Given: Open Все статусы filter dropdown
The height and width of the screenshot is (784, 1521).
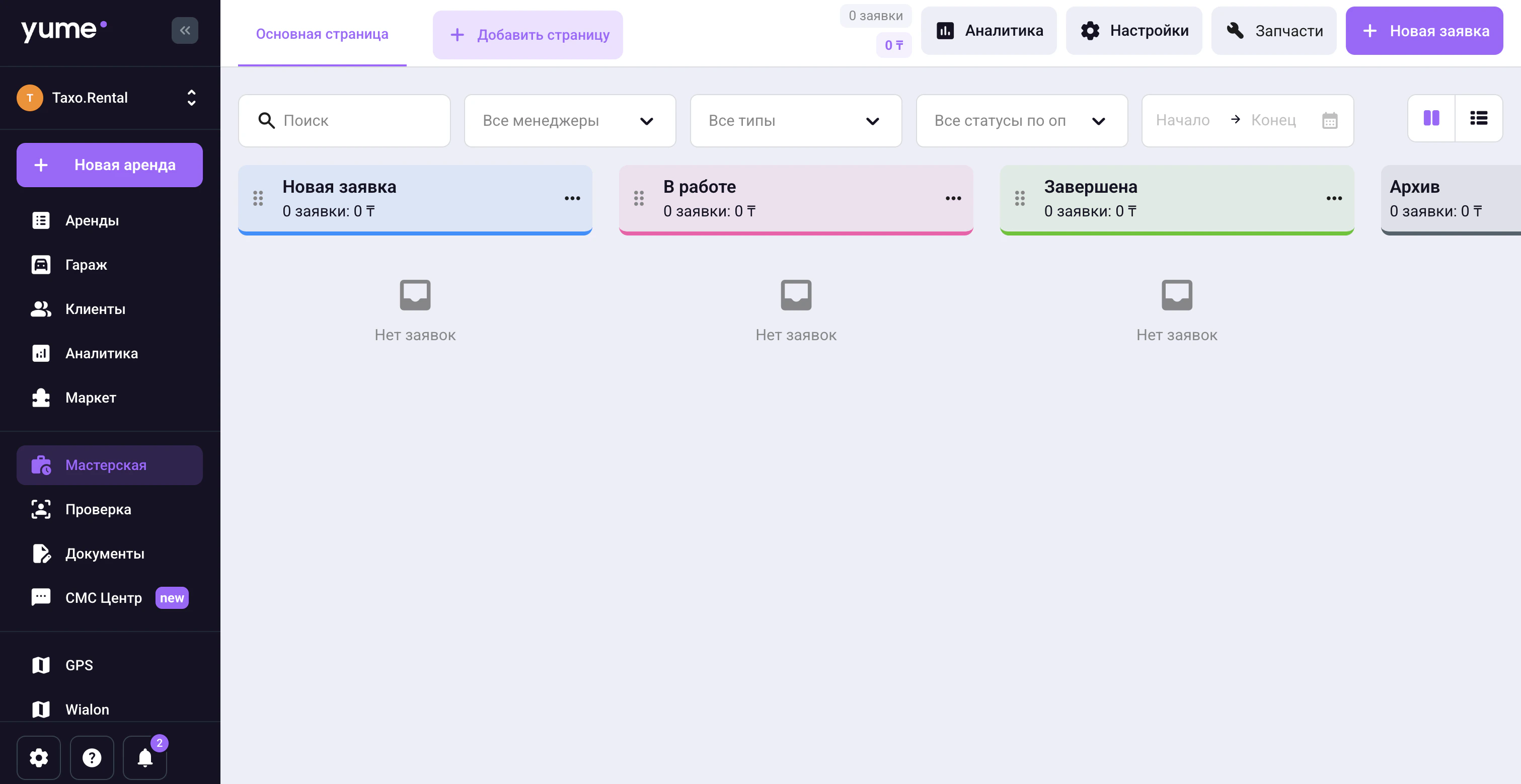Looking at the screenshot, I should [1021, 120].
